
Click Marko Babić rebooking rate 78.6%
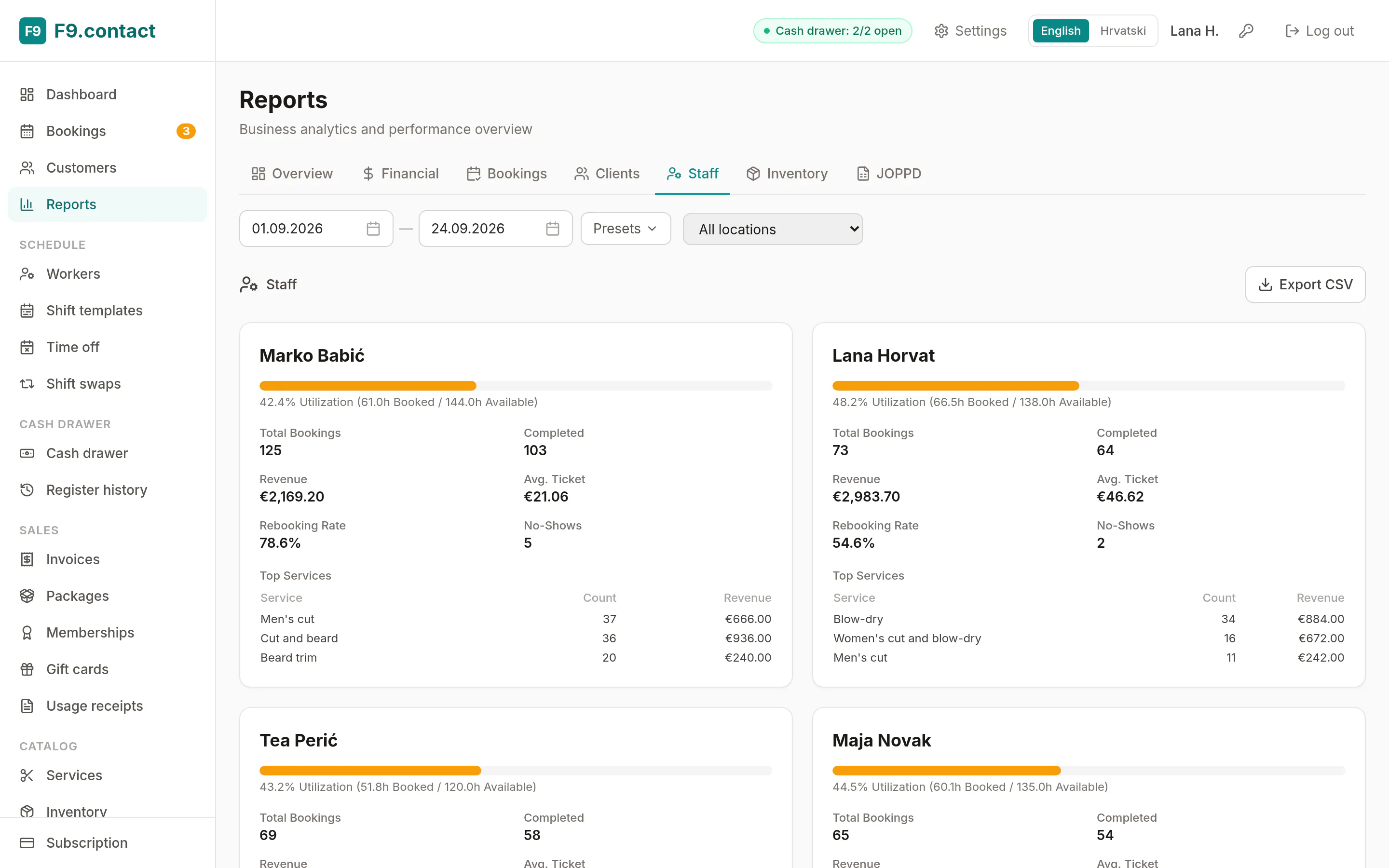click(280, 543)
